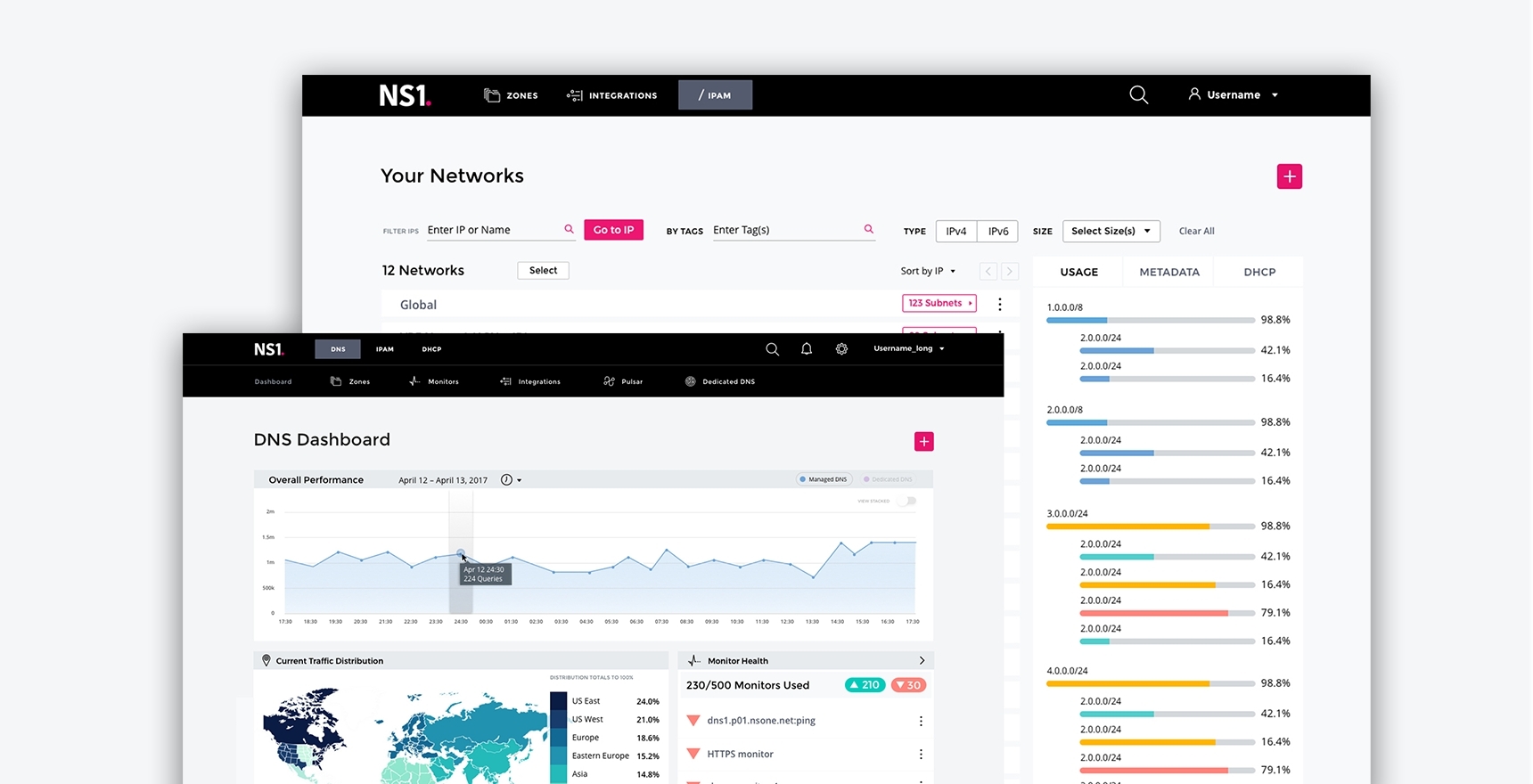Open the settings gear in the DNS window
Image resolution: width=1533 pixels, height=784 pixels.
pos(841,349)
